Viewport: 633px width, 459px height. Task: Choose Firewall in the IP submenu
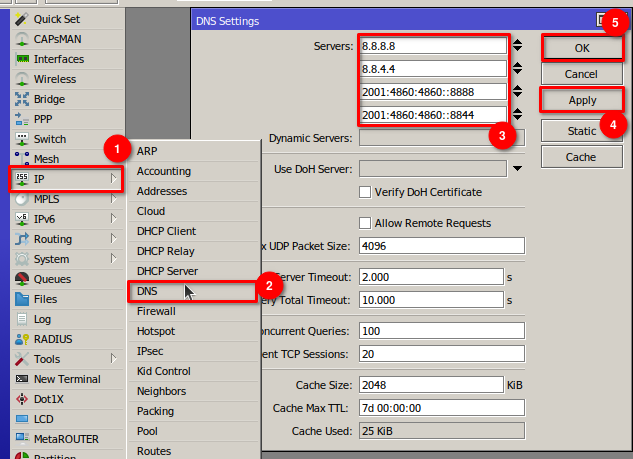[156, 311]
